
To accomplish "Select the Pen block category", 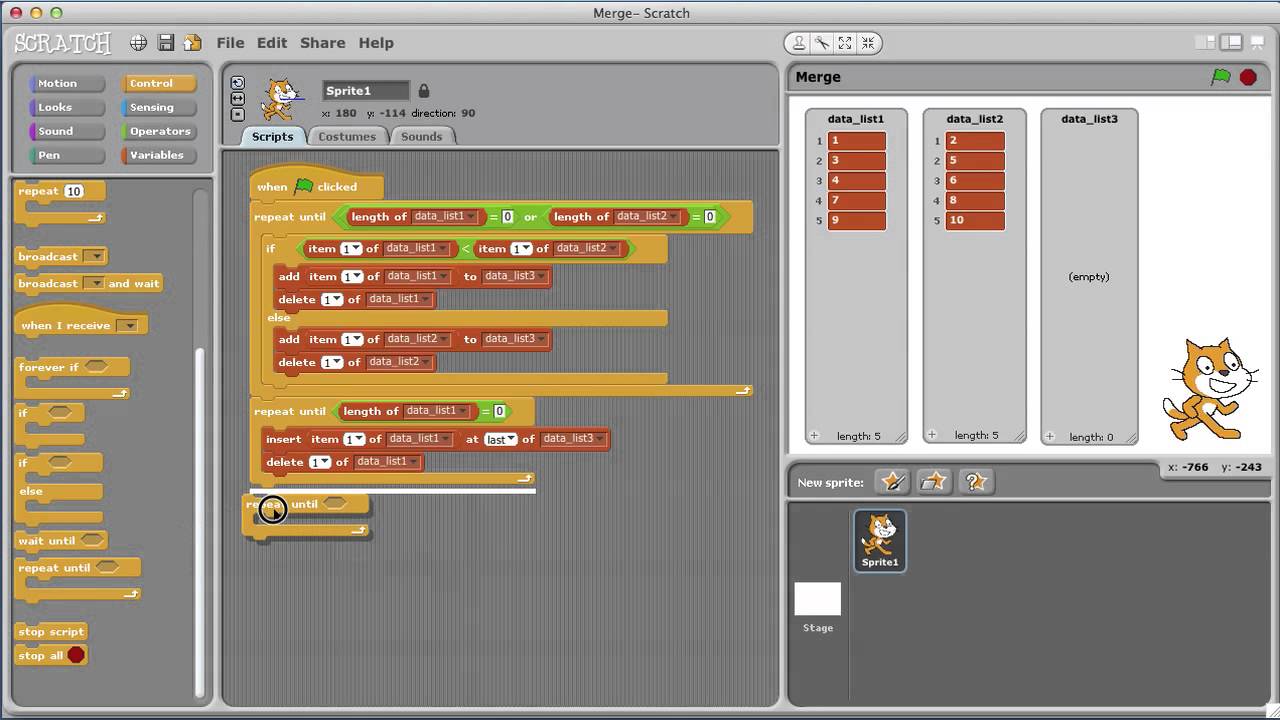I will point(66,155).
